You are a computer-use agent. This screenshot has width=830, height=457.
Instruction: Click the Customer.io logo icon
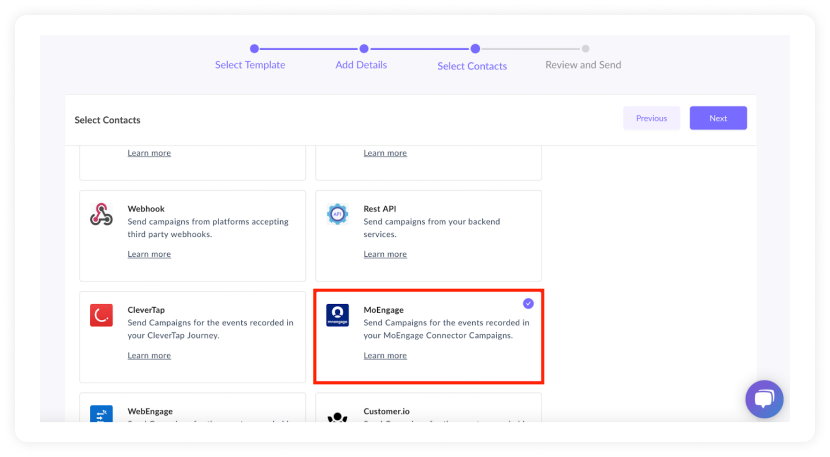[337, 417]
